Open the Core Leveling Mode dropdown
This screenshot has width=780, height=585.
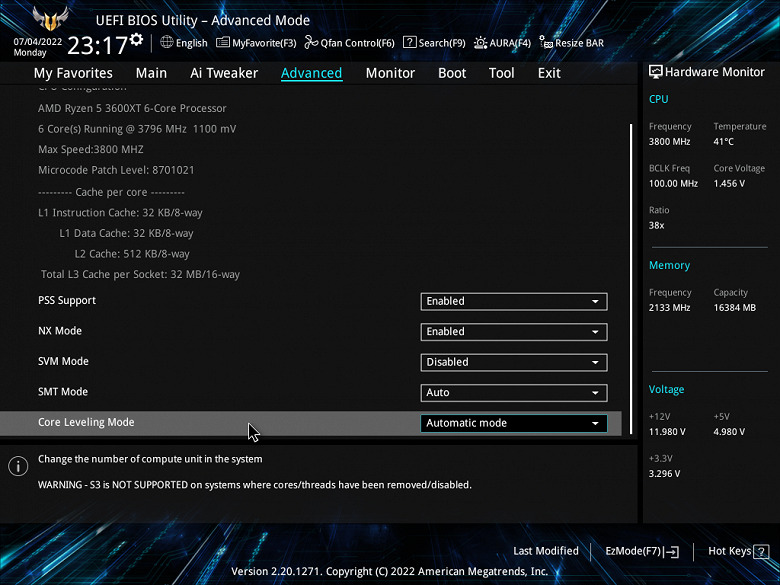[514, 423]
